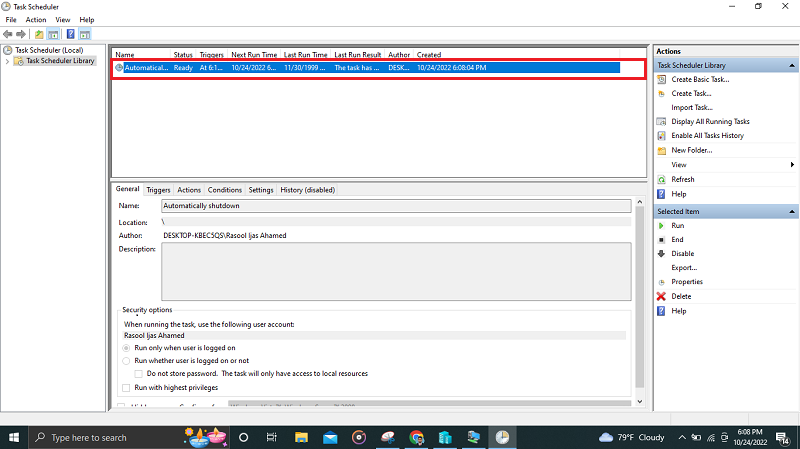Toggle Show/Hide Console Tree toolbar icon
800x449 pixels.
(x=53, y=34)
